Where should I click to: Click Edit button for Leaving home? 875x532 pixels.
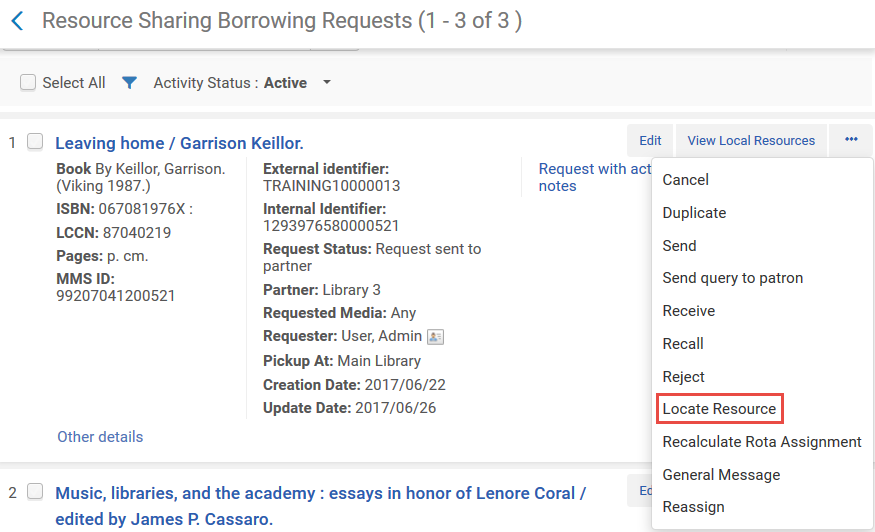pos(650,141)
